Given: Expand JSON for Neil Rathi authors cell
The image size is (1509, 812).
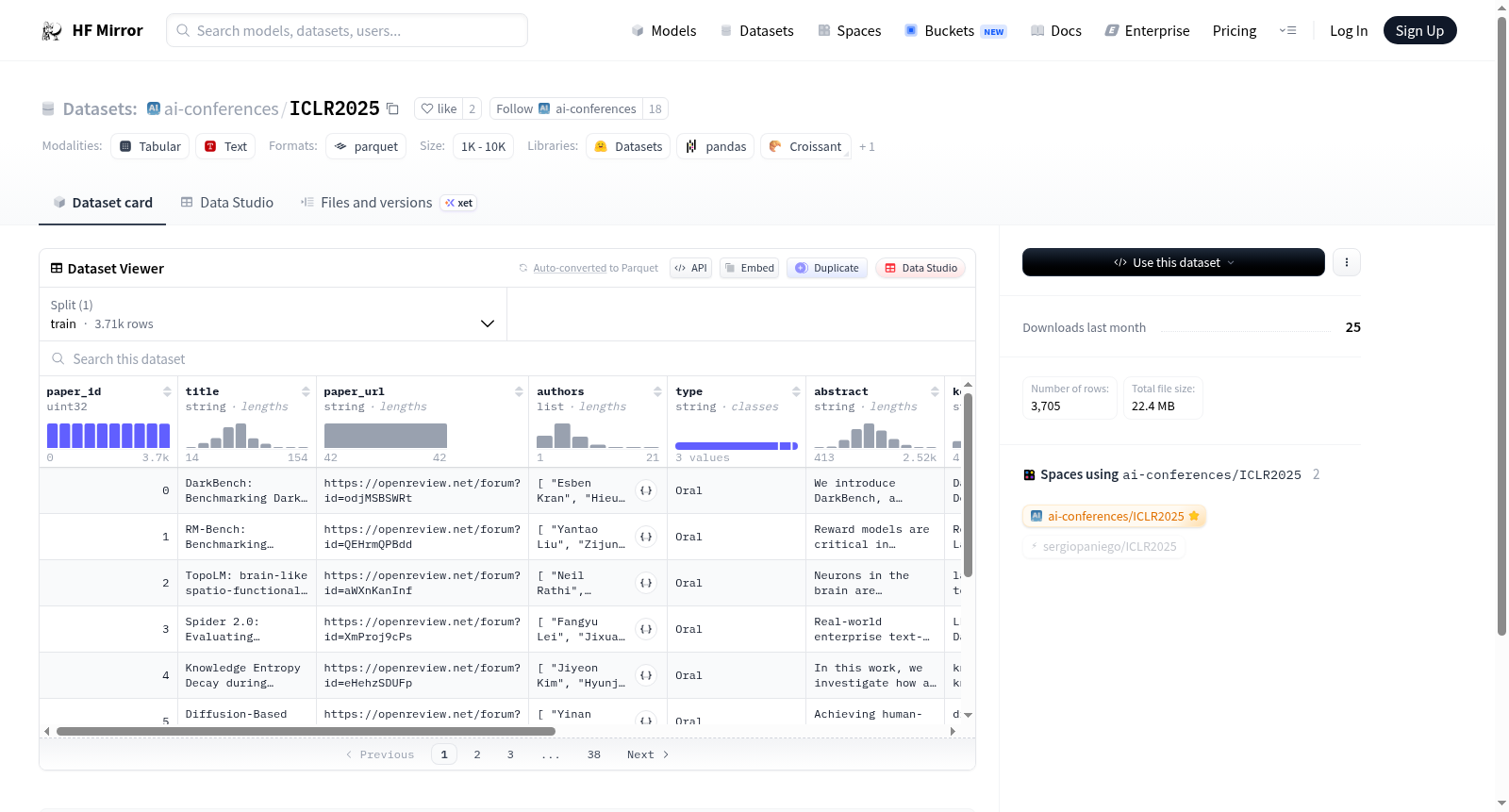Looking at the screenshot, I should [646, 583].
